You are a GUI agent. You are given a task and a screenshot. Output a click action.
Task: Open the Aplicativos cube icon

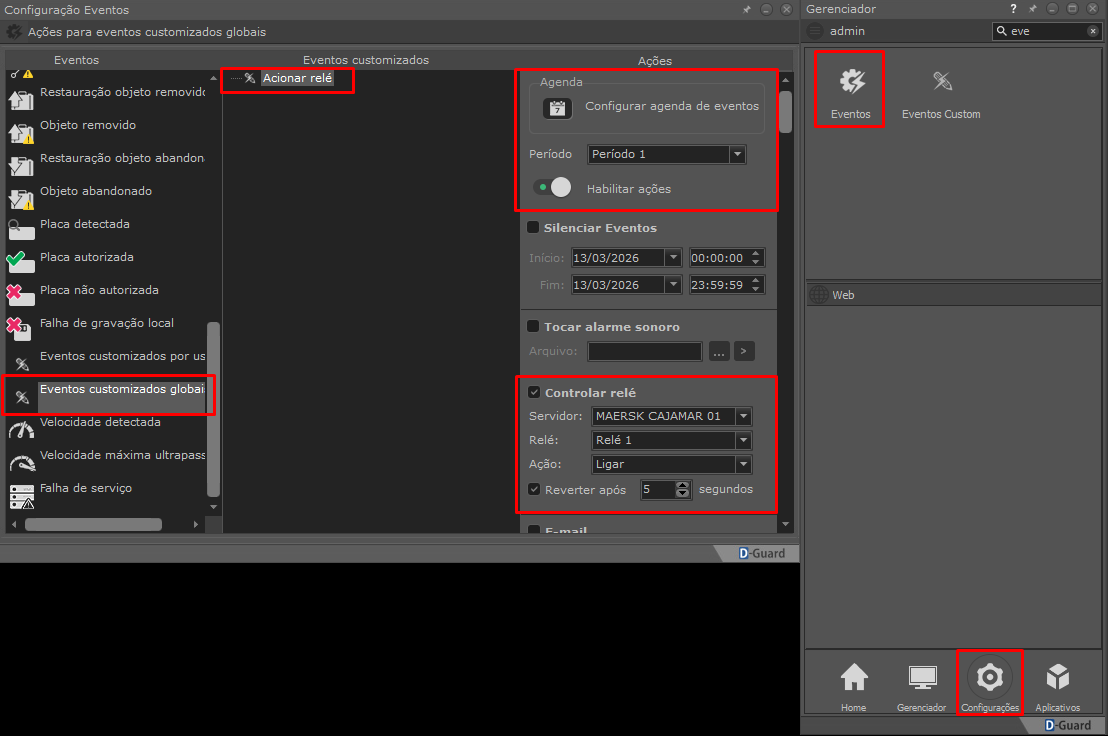(x=1057, y=679)
